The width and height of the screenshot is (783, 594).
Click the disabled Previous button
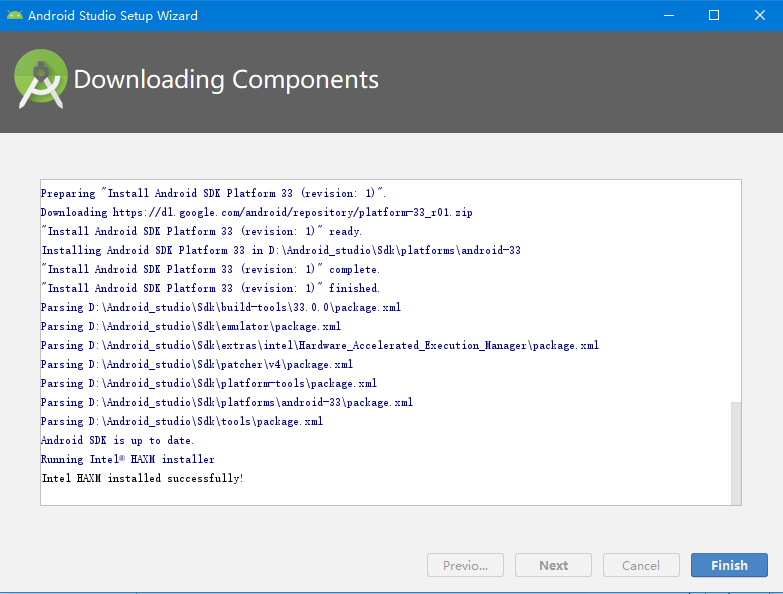465,565
